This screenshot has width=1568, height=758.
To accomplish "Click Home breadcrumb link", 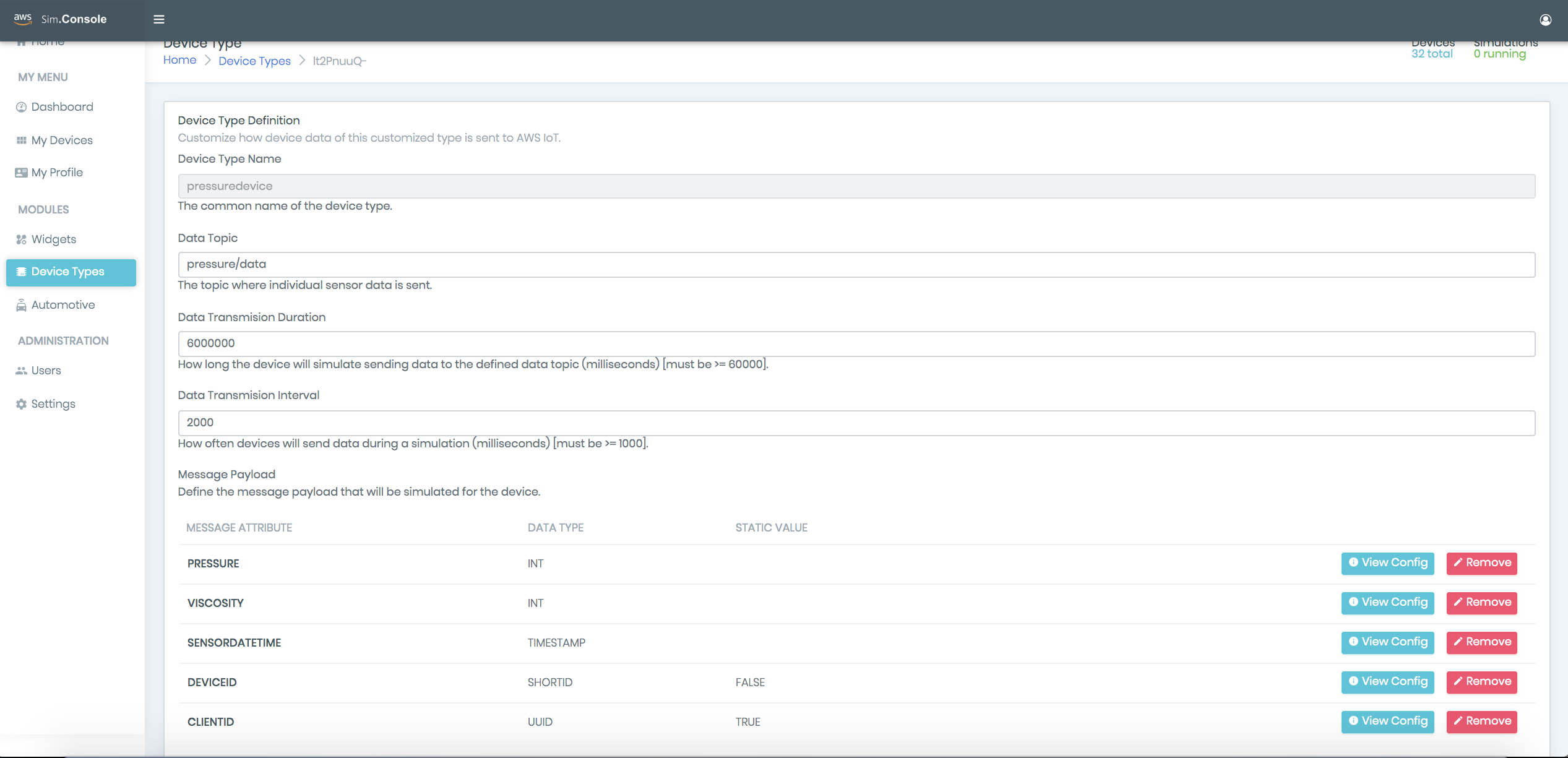I will pos(179,60).
